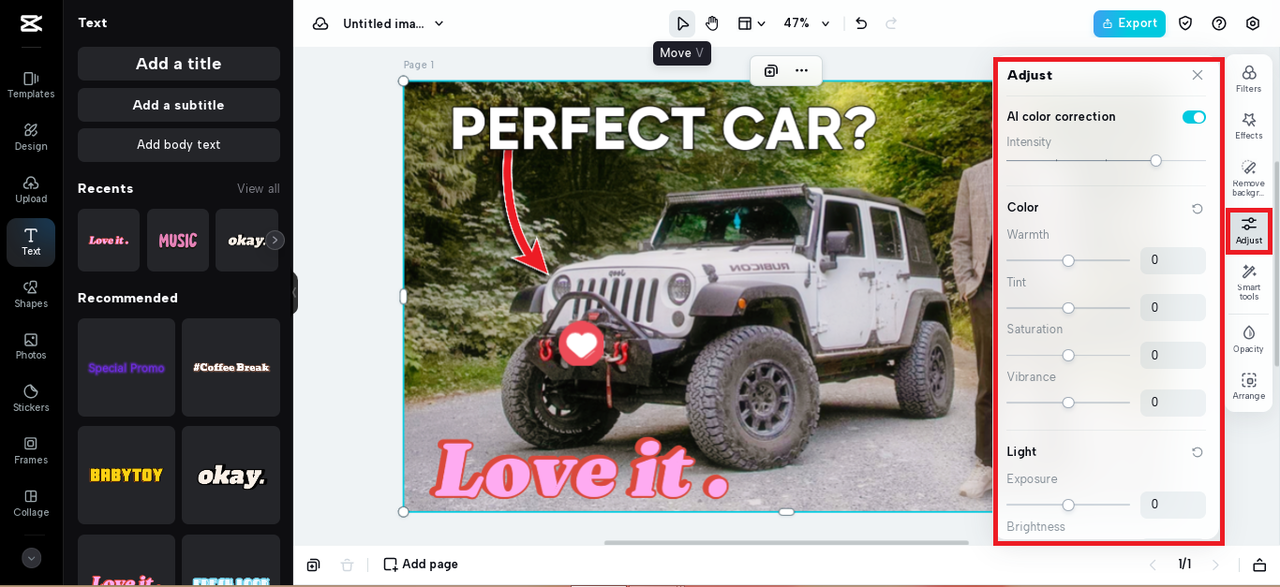Open the 47% zoom dropdown
This screenshot has height=587, width=1280.
[x=806, y=23]
